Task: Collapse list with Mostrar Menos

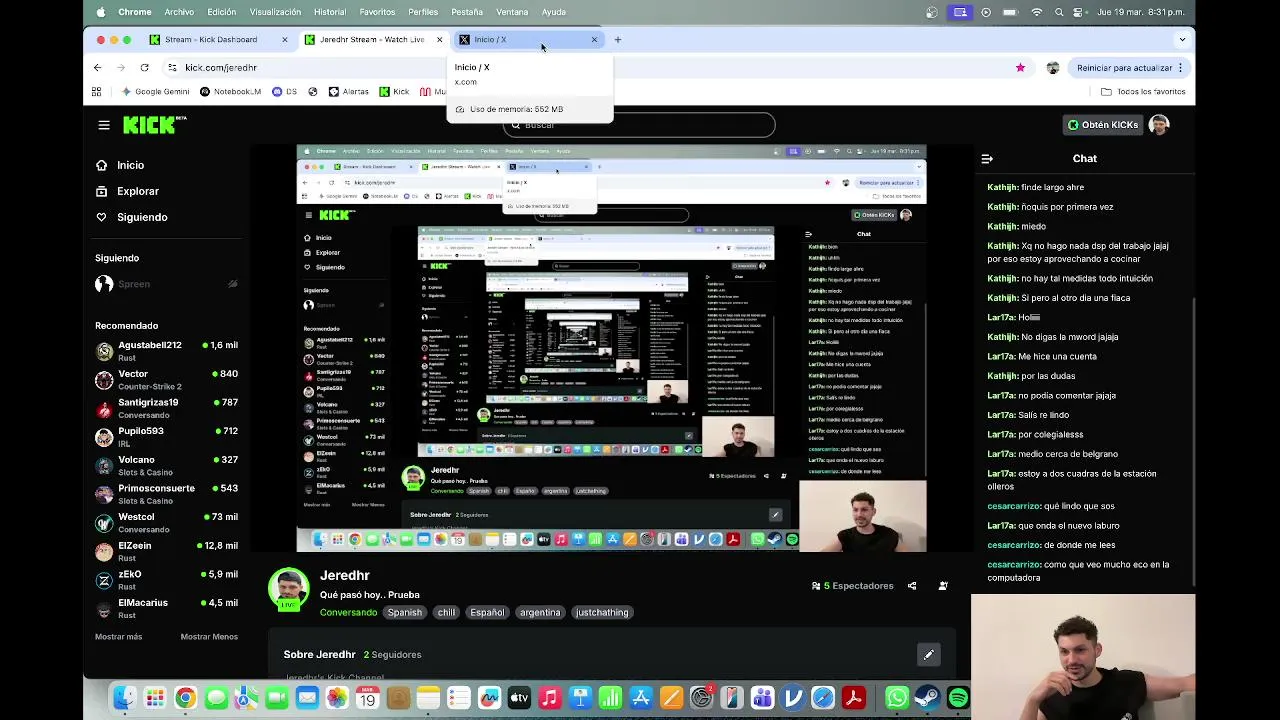Action: click(209, 637)
